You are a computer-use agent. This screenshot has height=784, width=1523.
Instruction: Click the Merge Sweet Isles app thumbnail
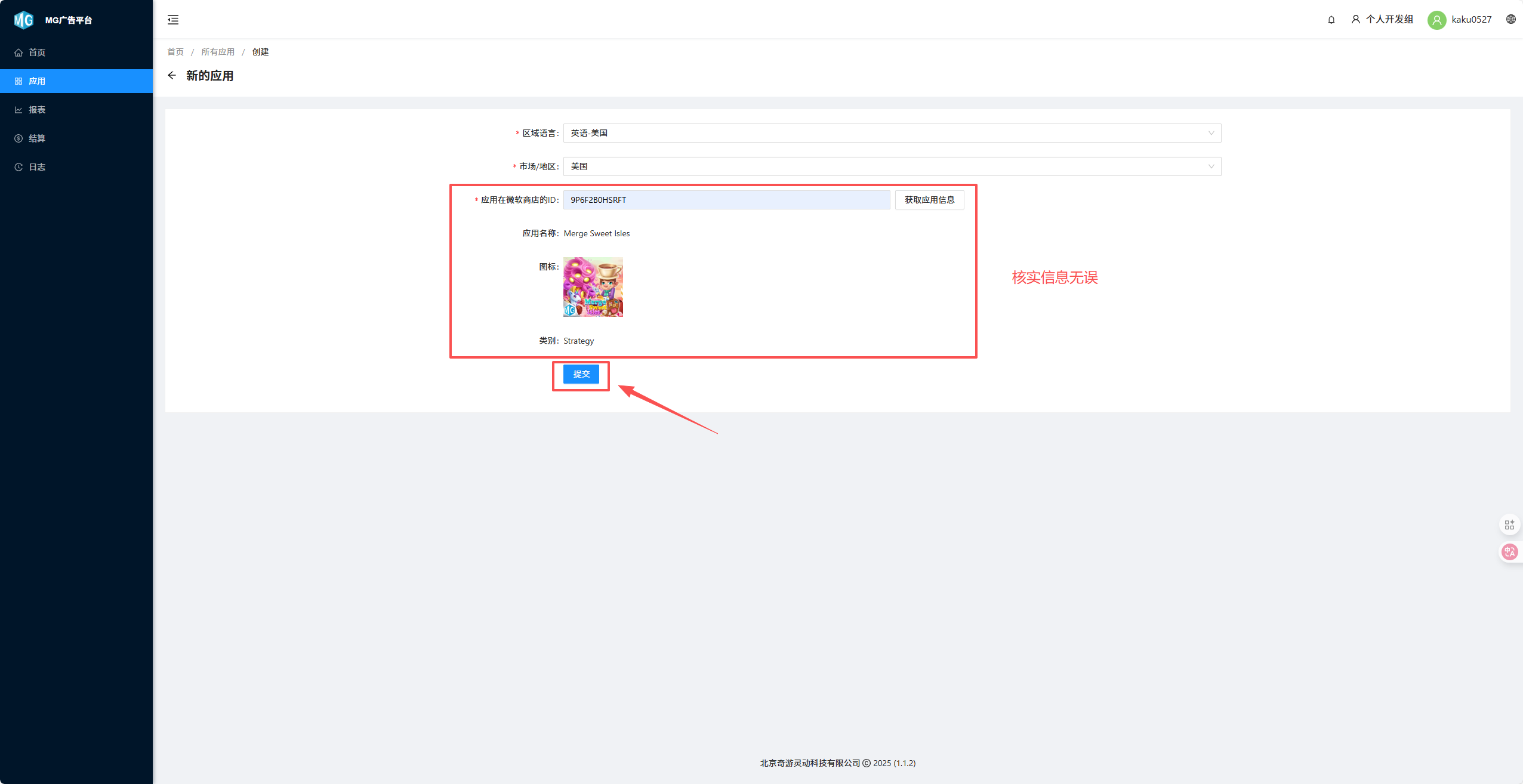[593, 287]
